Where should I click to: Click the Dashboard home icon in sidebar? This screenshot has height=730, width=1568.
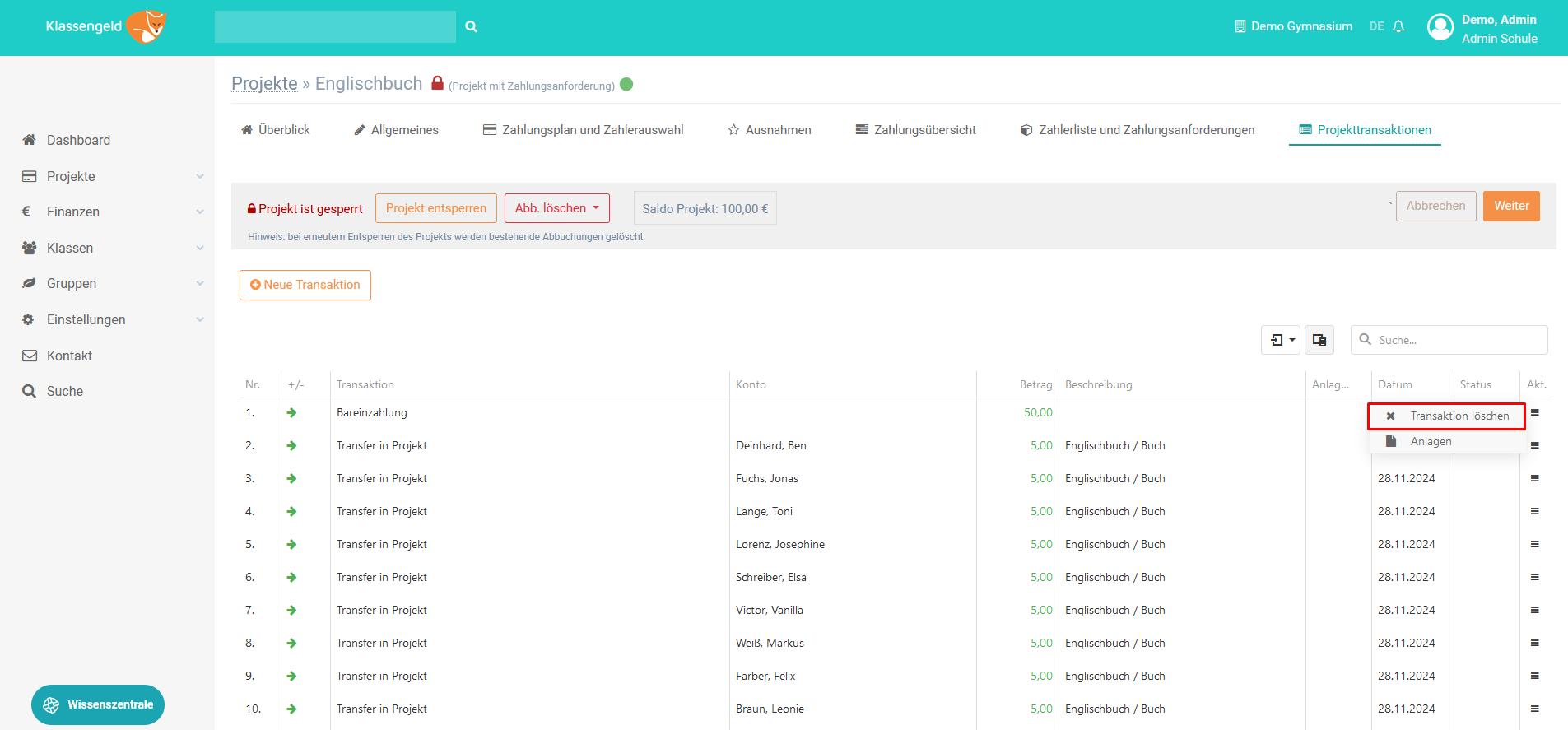[30, 140]
